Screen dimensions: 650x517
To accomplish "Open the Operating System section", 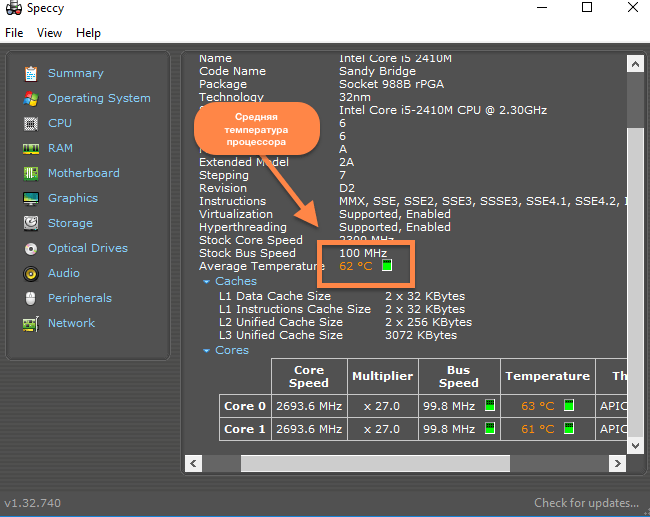I will [x=99, y=98].
